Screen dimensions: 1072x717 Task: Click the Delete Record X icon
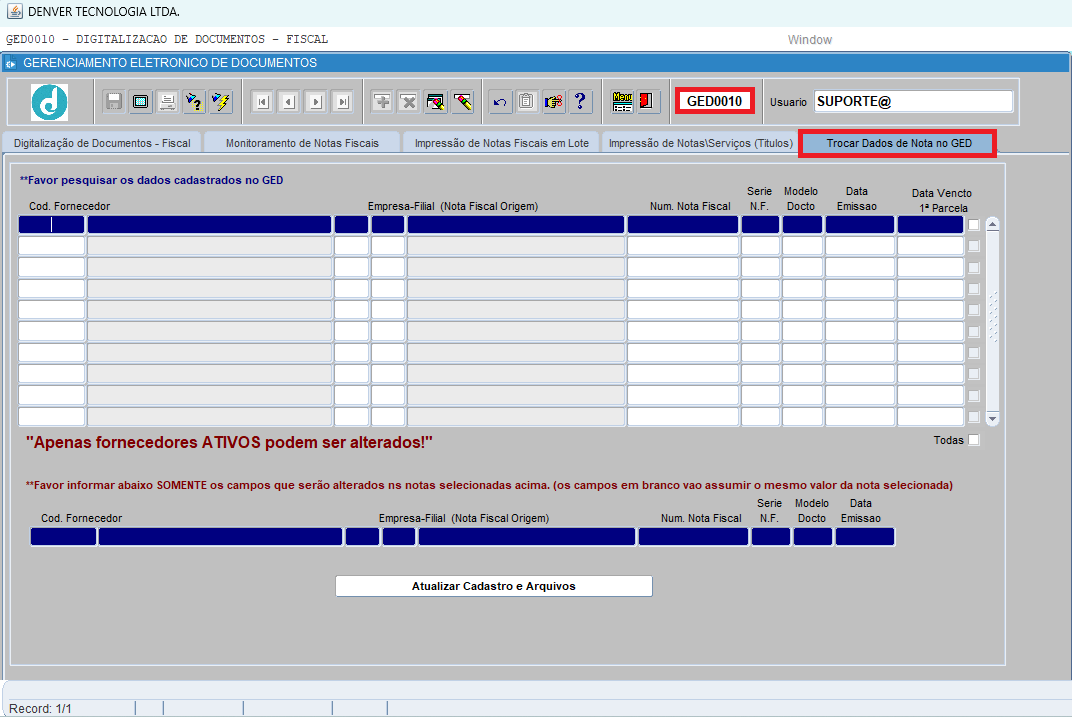click(x=408, y=101)
